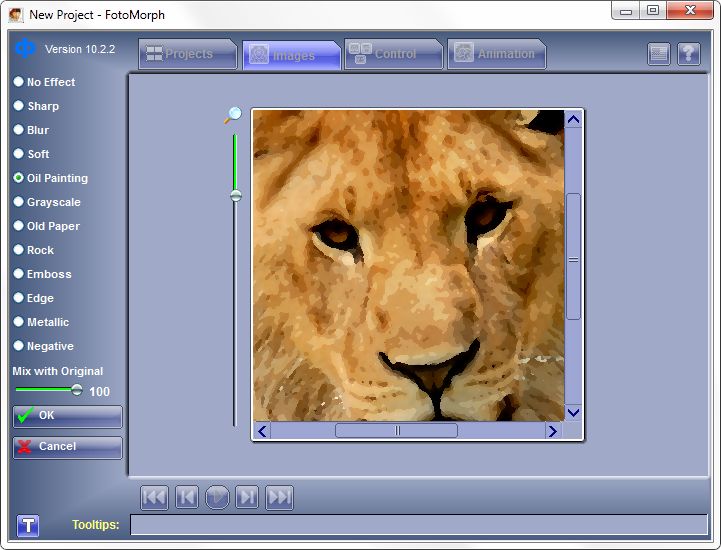Select the Metallic effect option

(41, 322)
